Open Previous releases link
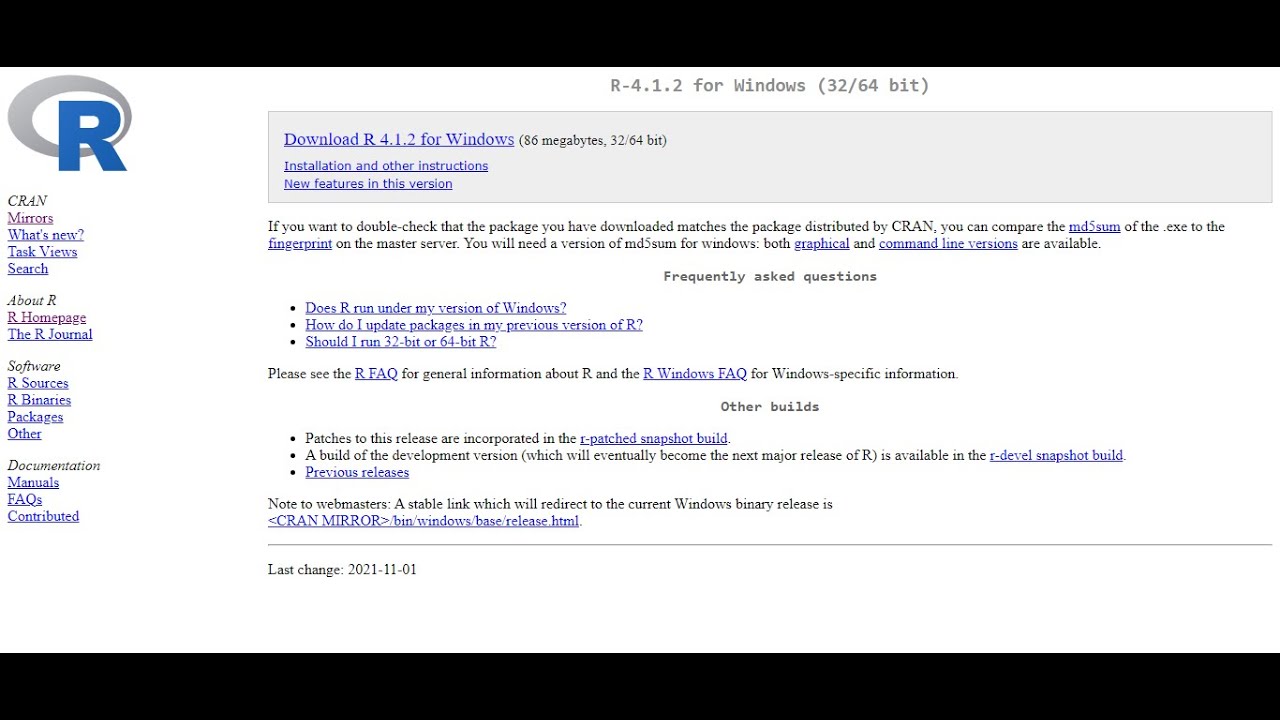 [x=357, y=472]
